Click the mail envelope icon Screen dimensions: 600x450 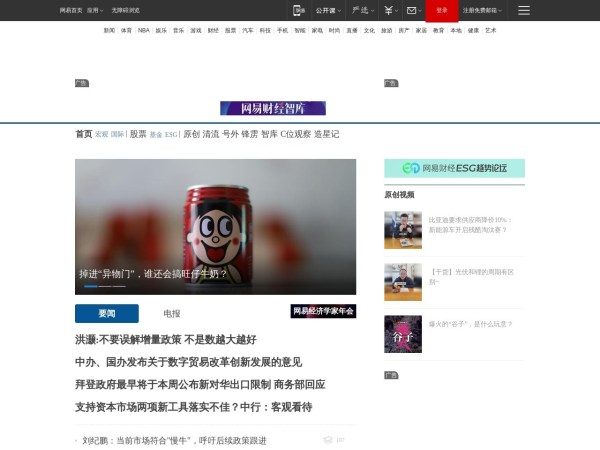coord(412,10)
